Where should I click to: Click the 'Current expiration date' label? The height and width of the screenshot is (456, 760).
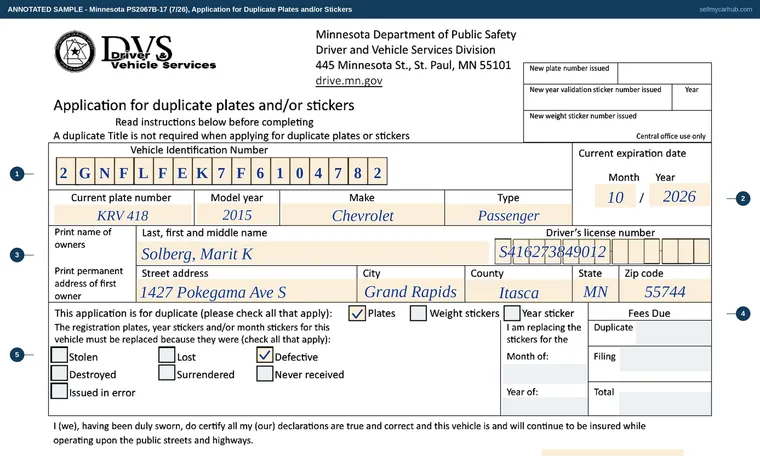tap(632, 153)
